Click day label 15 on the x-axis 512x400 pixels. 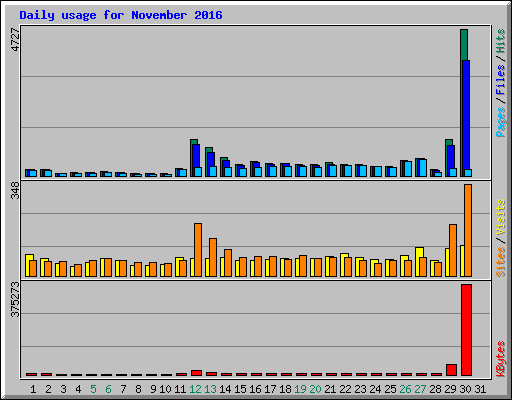point(240,389)
